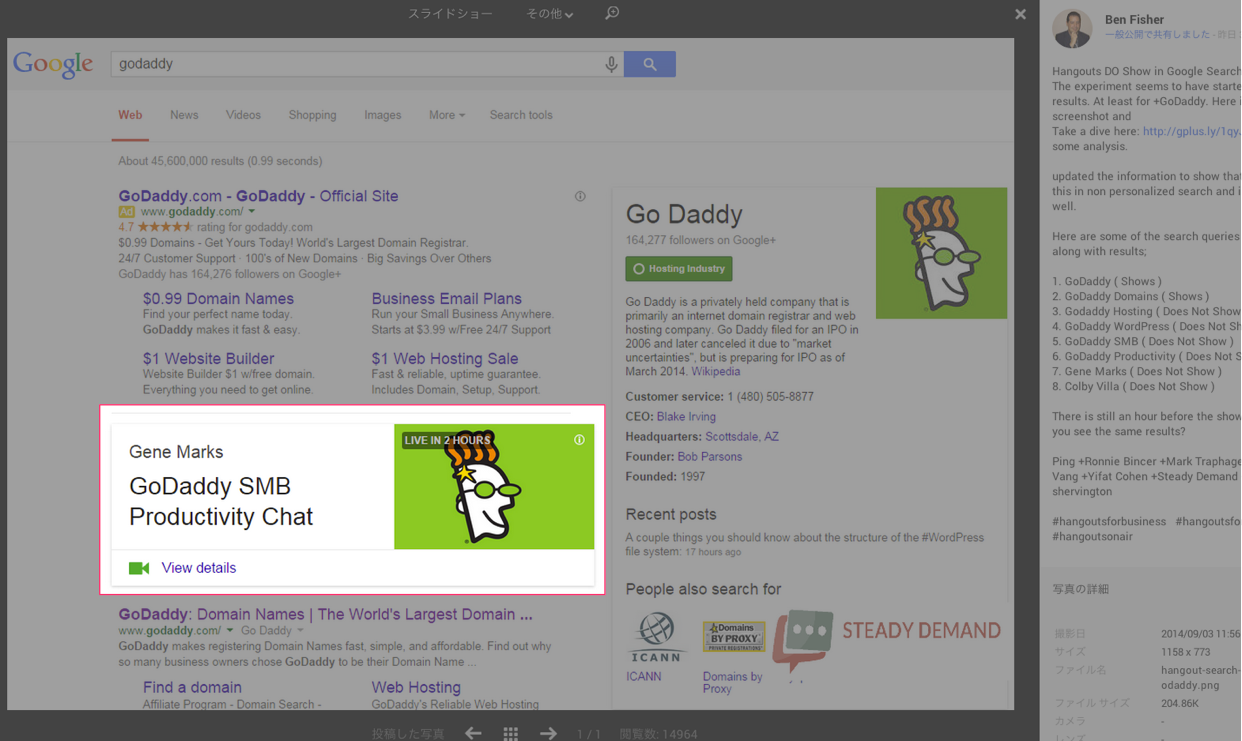Screen dimensions: 1242x741
Task: Click the View details hangout link
Action: [x=199, y=568]
